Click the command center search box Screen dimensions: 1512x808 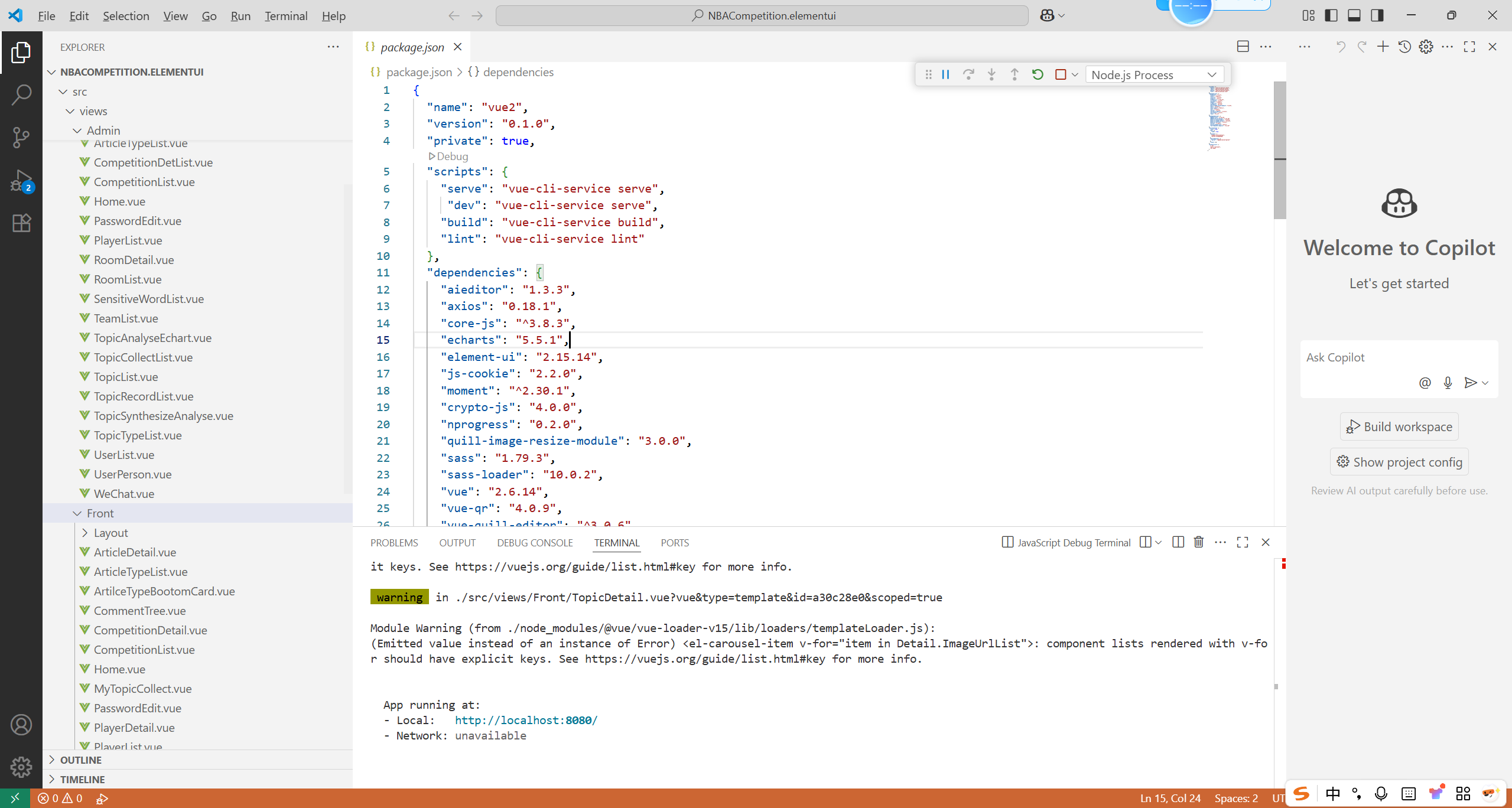(762, 15)
